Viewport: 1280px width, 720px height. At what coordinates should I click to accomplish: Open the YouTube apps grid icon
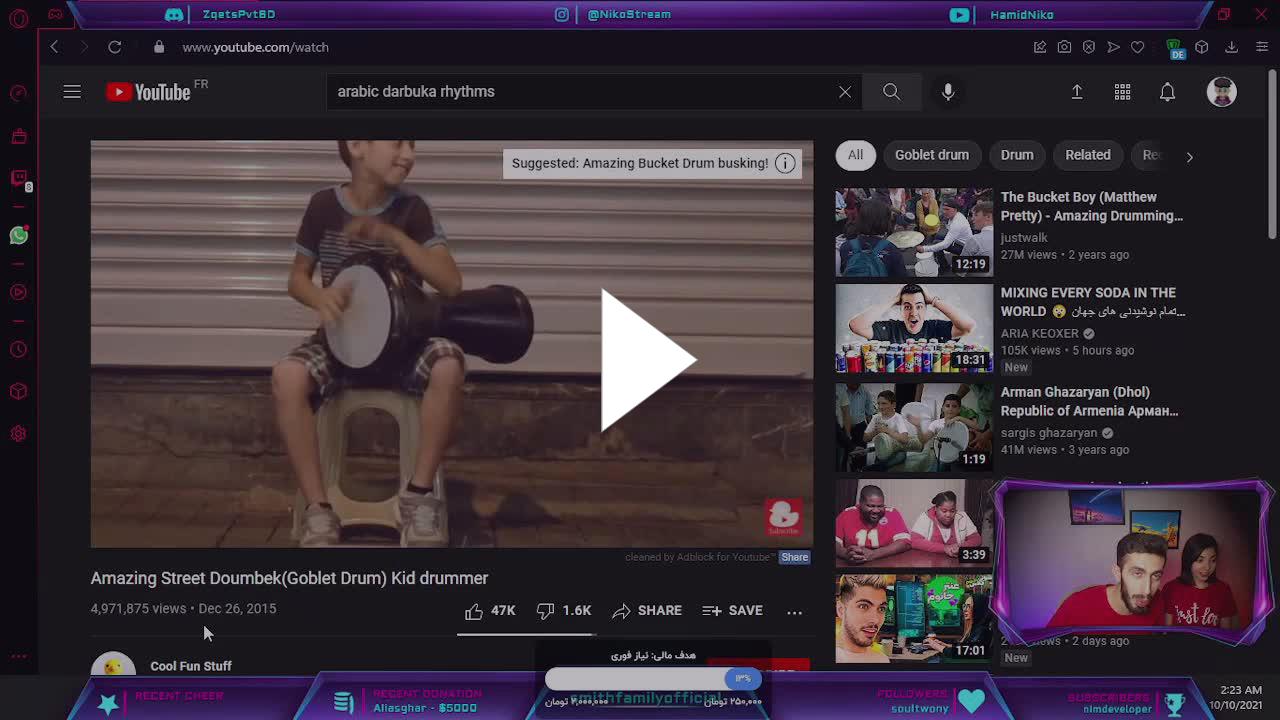point(1122,92)
